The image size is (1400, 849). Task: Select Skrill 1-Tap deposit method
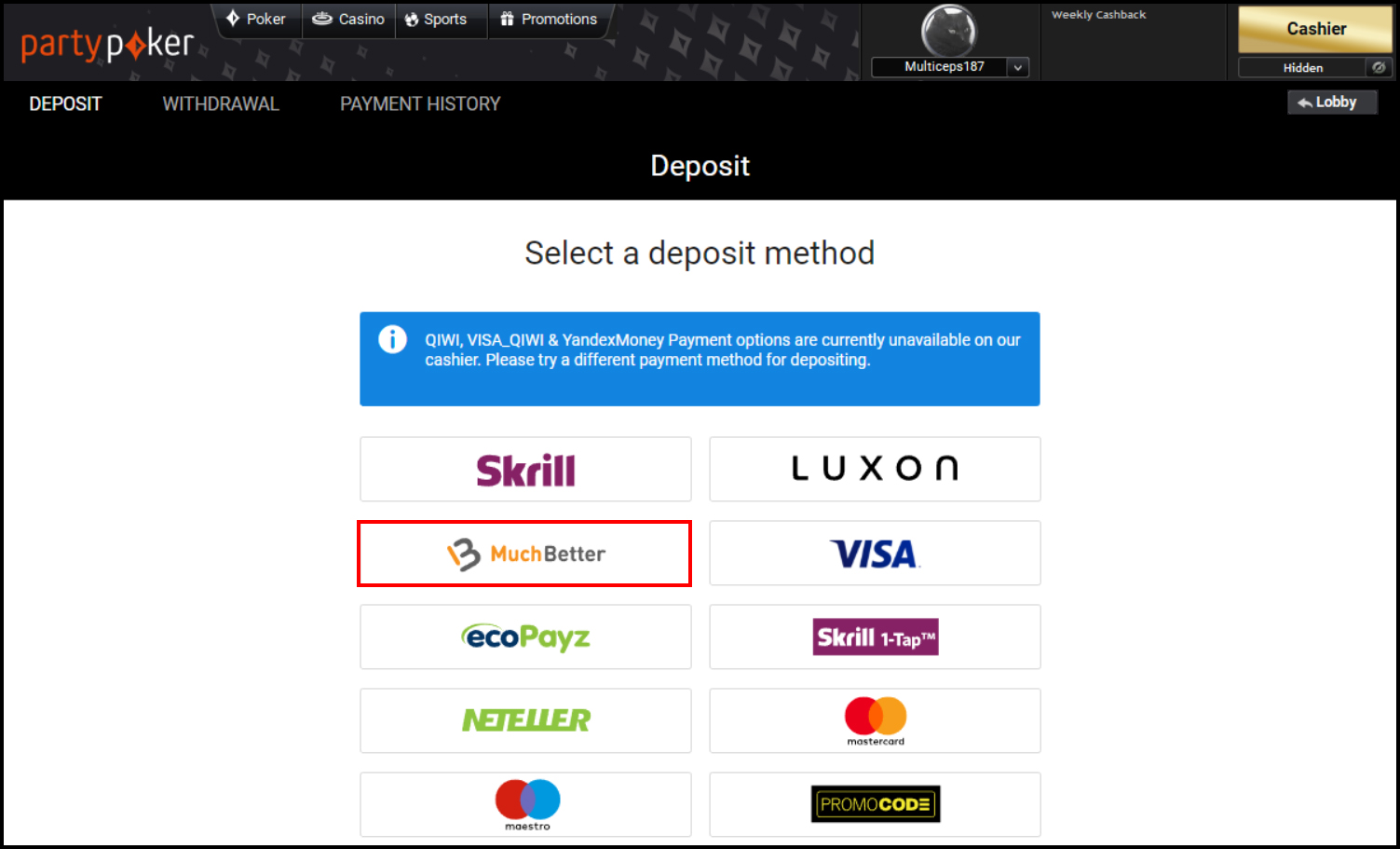click(875, 637)
